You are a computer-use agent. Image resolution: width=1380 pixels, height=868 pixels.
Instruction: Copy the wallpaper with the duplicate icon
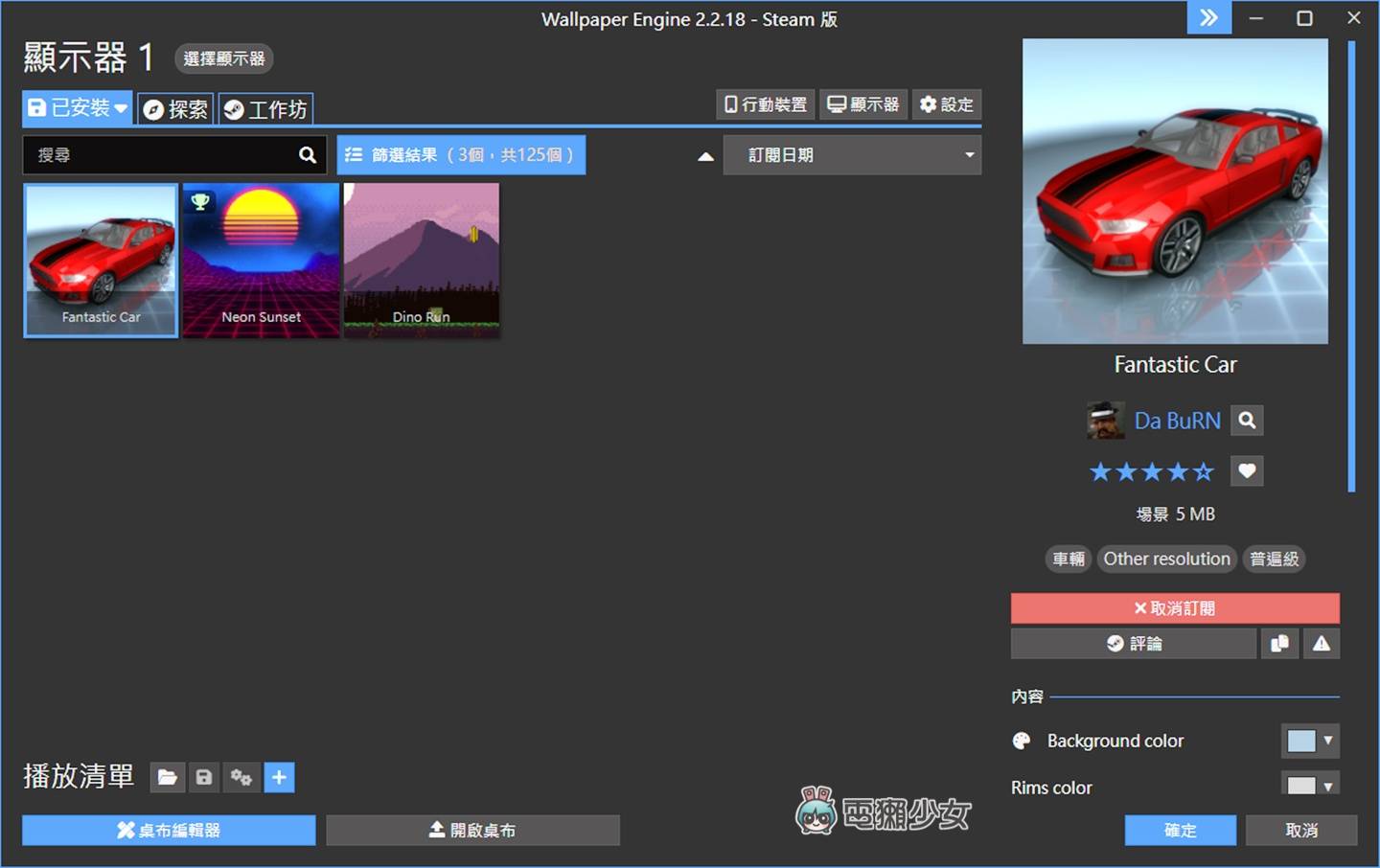tap(1278, 643)
